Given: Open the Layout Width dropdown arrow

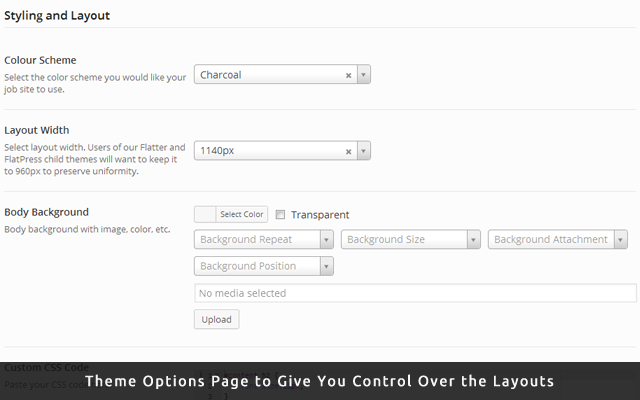Looking at the screenshot, I should coord(364,151).
